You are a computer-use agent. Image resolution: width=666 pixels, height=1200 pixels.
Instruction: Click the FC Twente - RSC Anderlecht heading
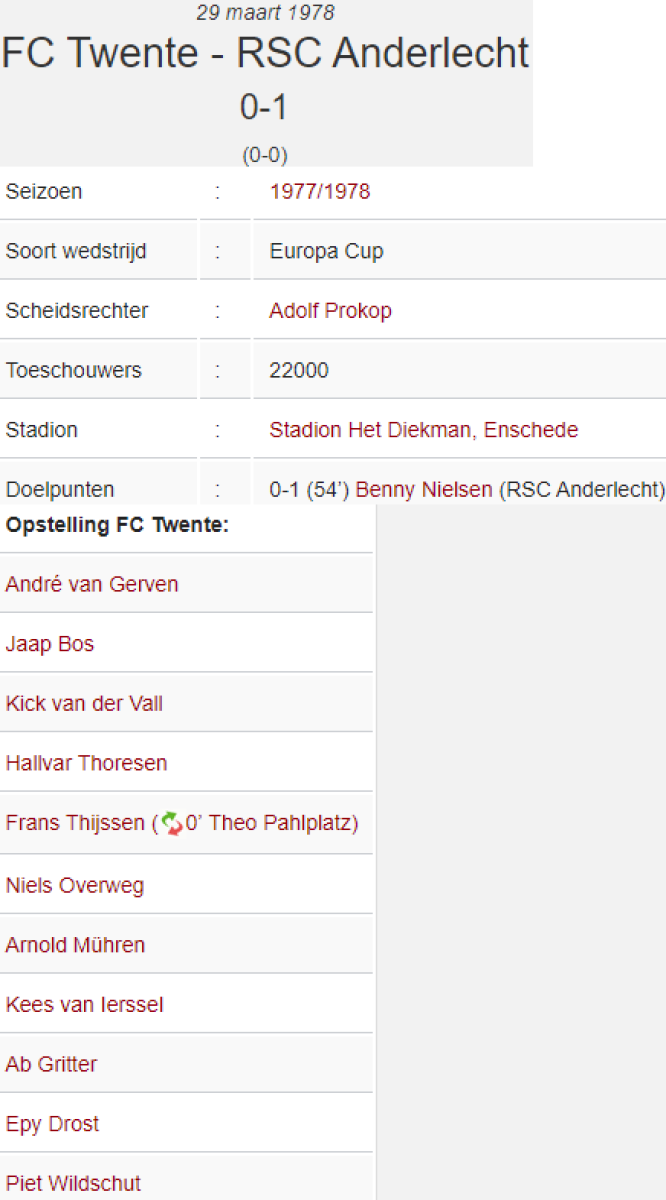[x=265, y=53]
